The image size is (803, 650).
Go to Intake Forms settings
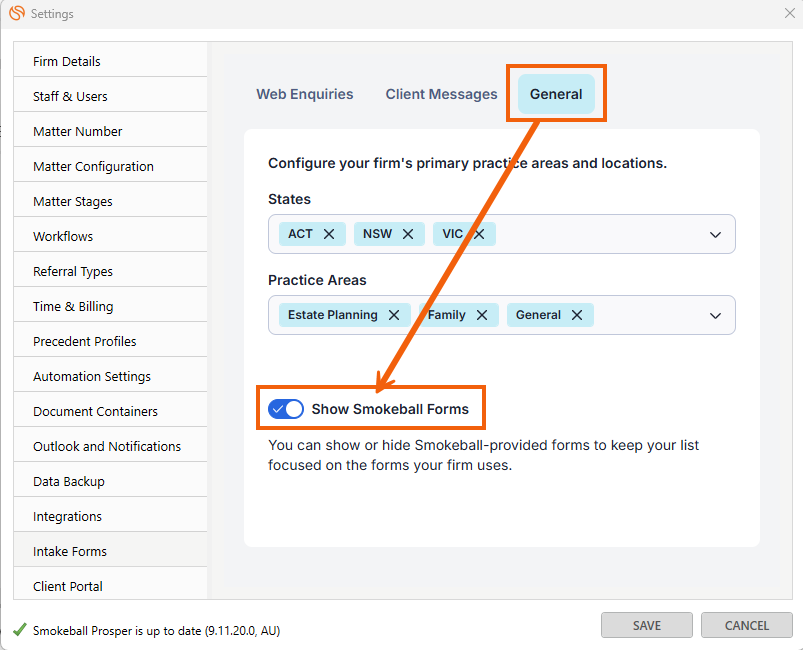(70, 551)
